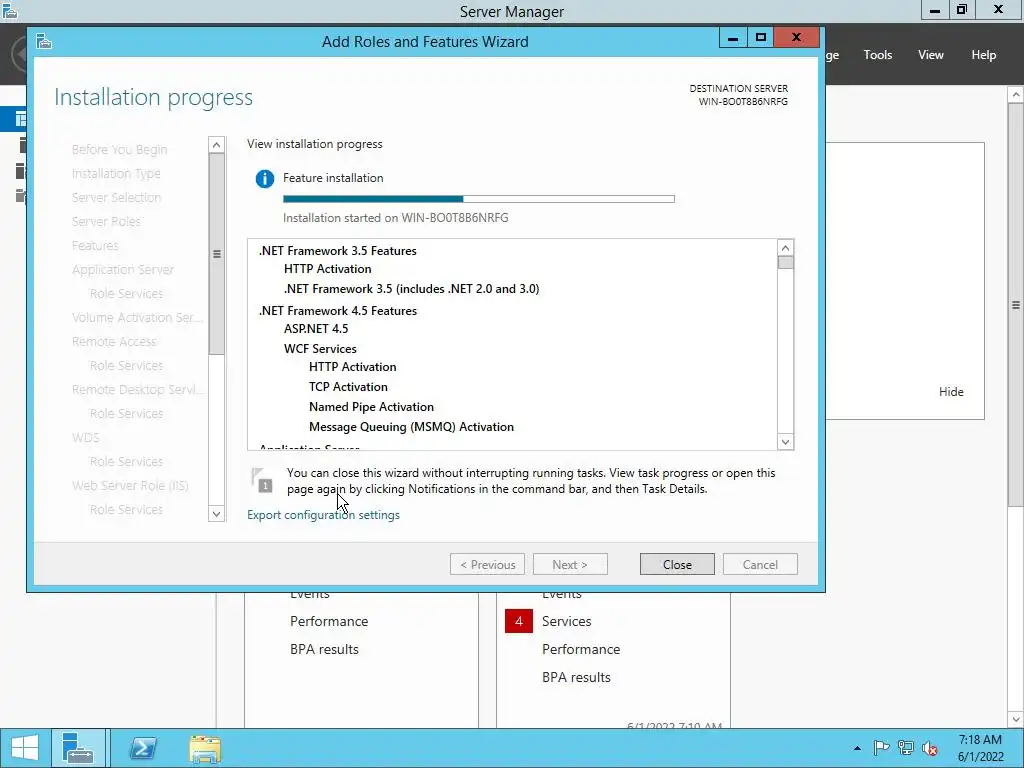This screenshot has width=1024, height=768.
Task: Click 'Remote Access' wizard step
Action: coord(114,342)
